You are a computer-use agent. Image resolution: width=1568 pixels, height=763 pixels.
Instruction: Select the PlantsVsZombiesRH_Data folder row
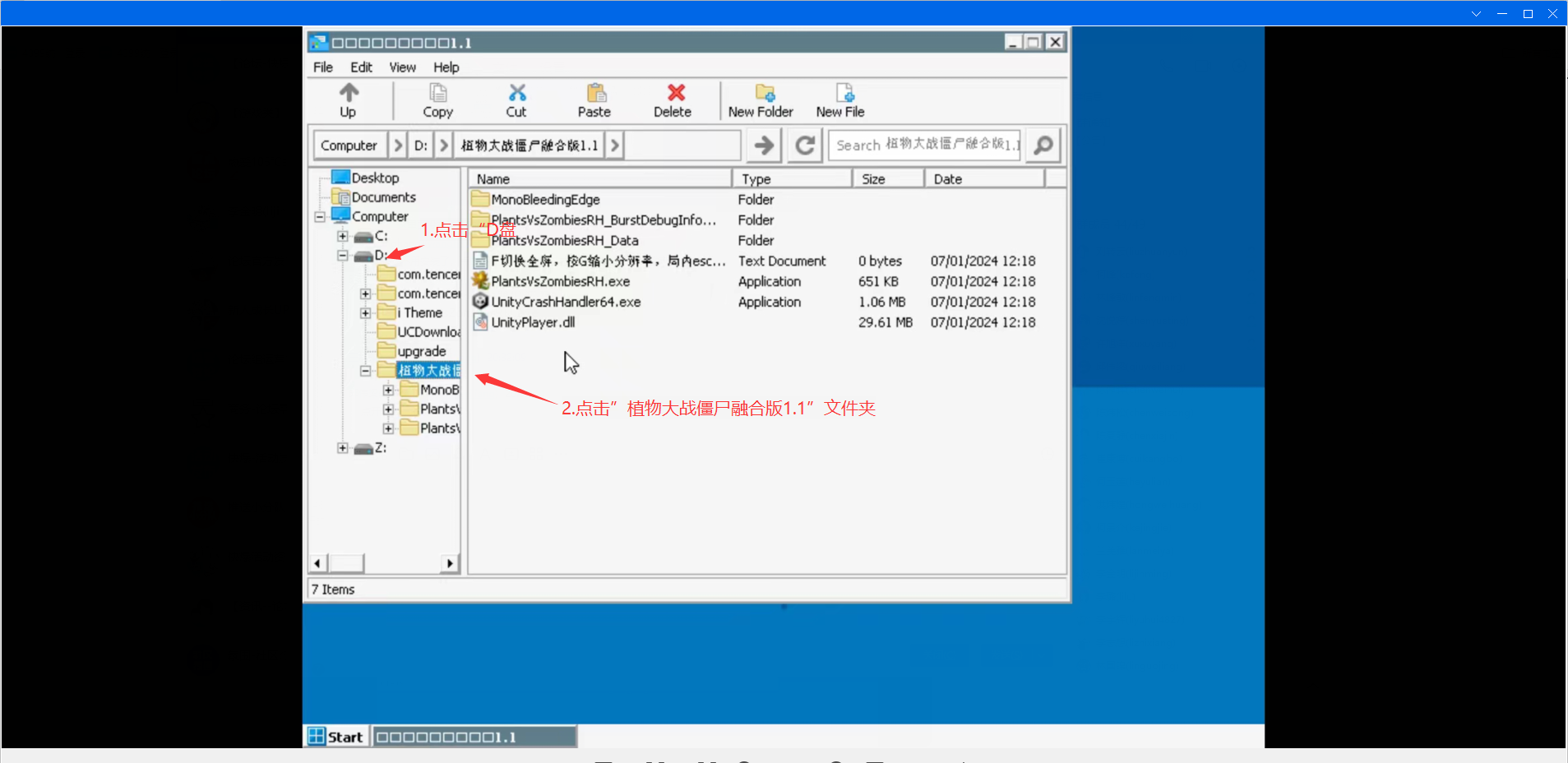[766, 240]
